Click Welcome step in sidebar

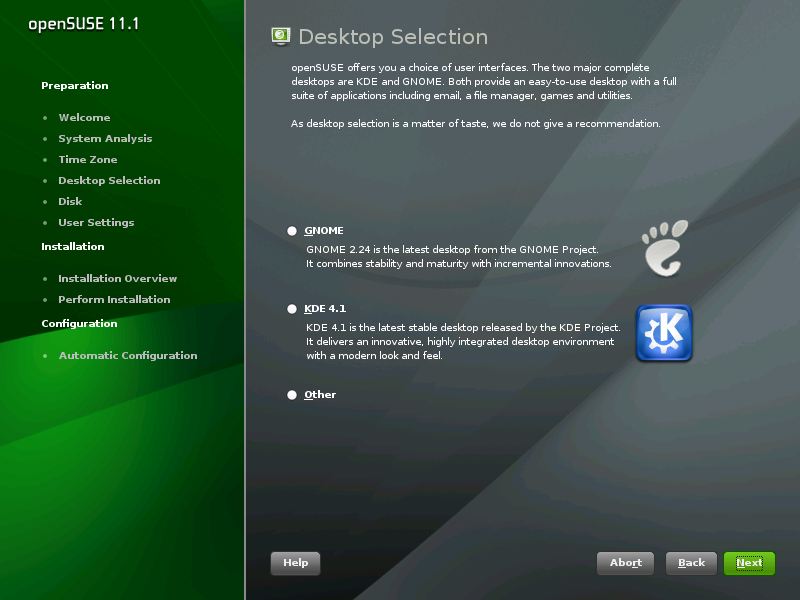tap(84, 118)
